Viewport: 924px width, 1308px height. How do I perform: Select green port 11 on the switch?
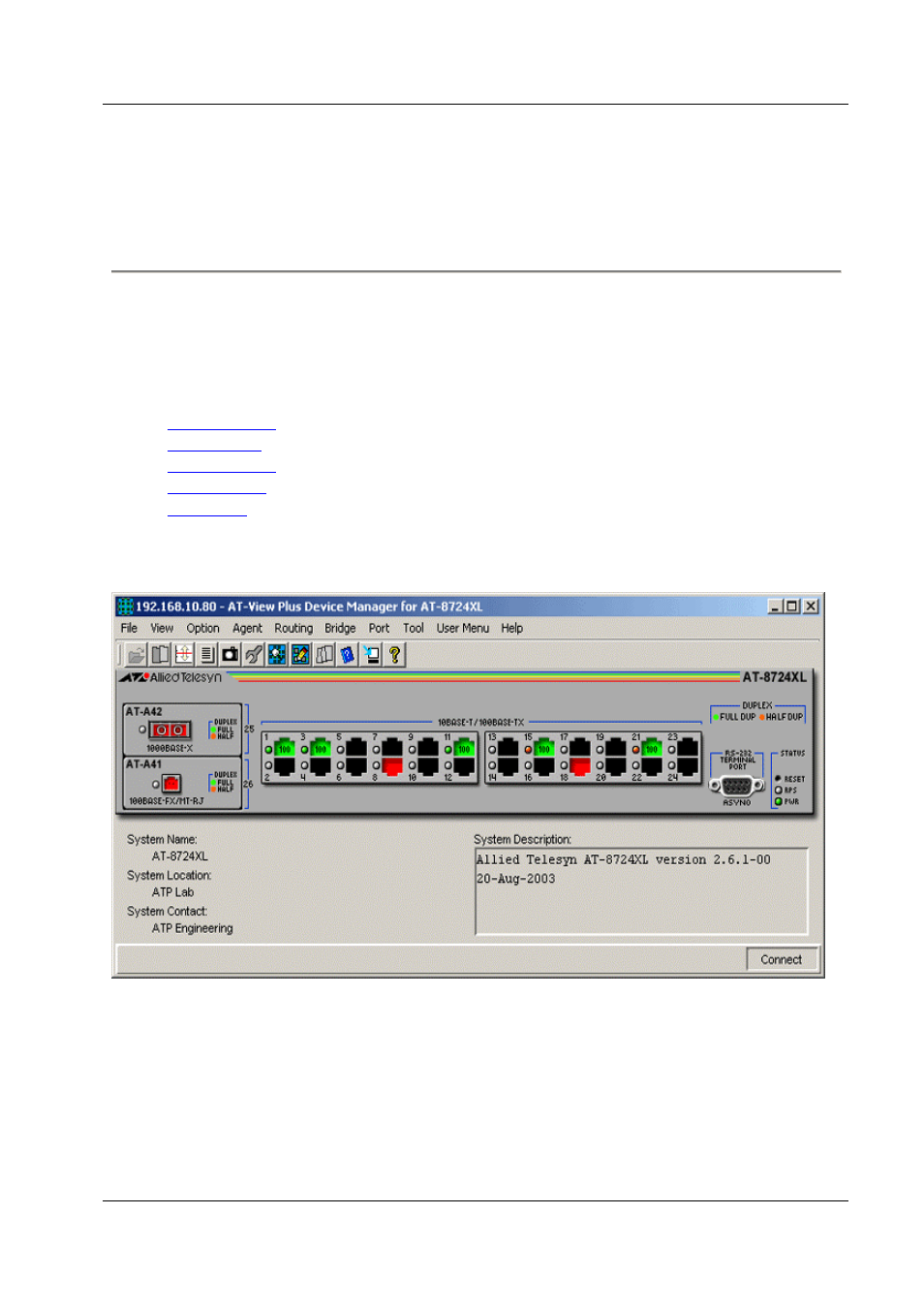463,747
